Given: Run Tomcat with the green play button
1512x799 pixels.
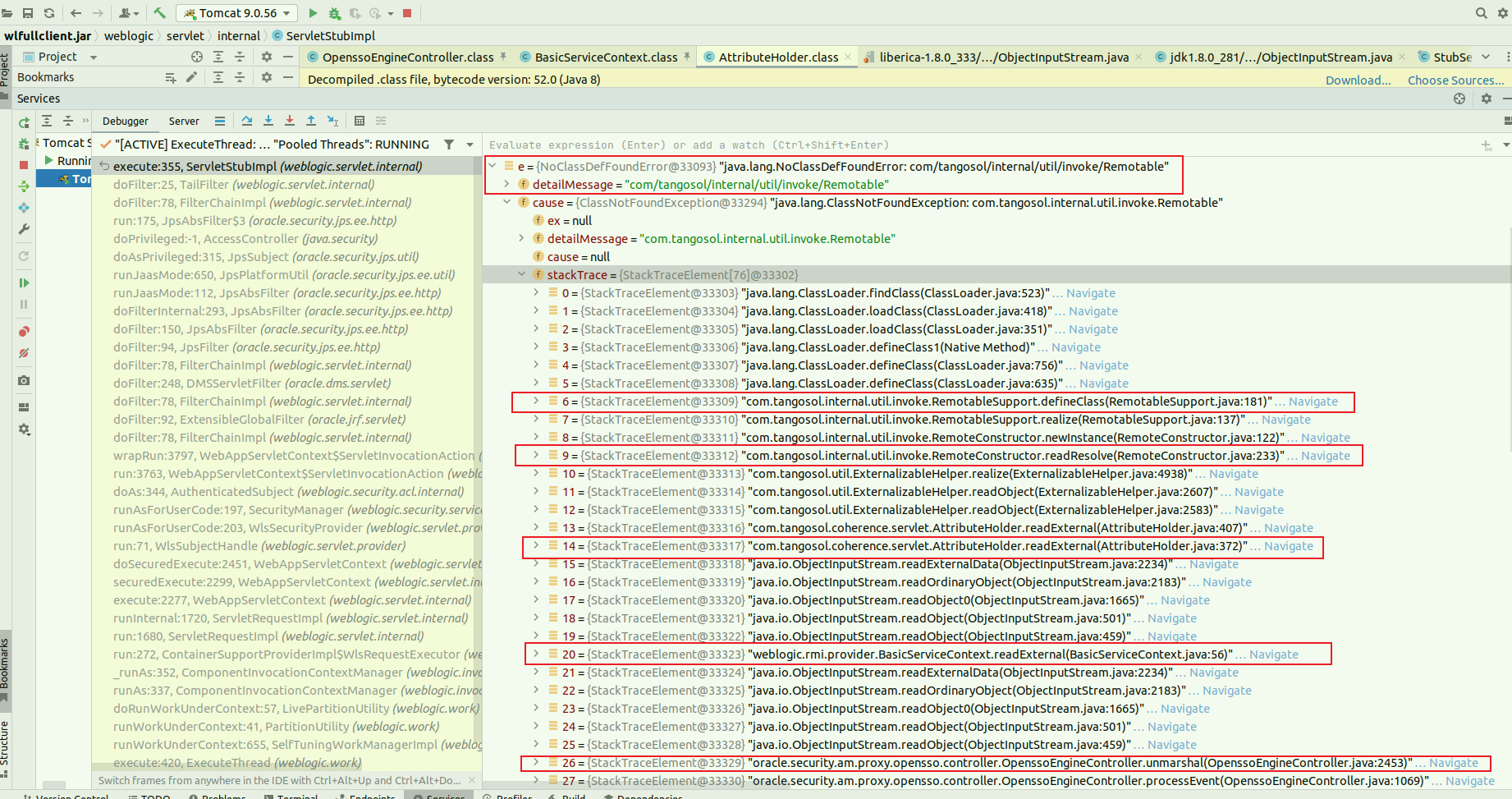Looking at the screenshot, I should pyautogui.click(x=313, y=13).
